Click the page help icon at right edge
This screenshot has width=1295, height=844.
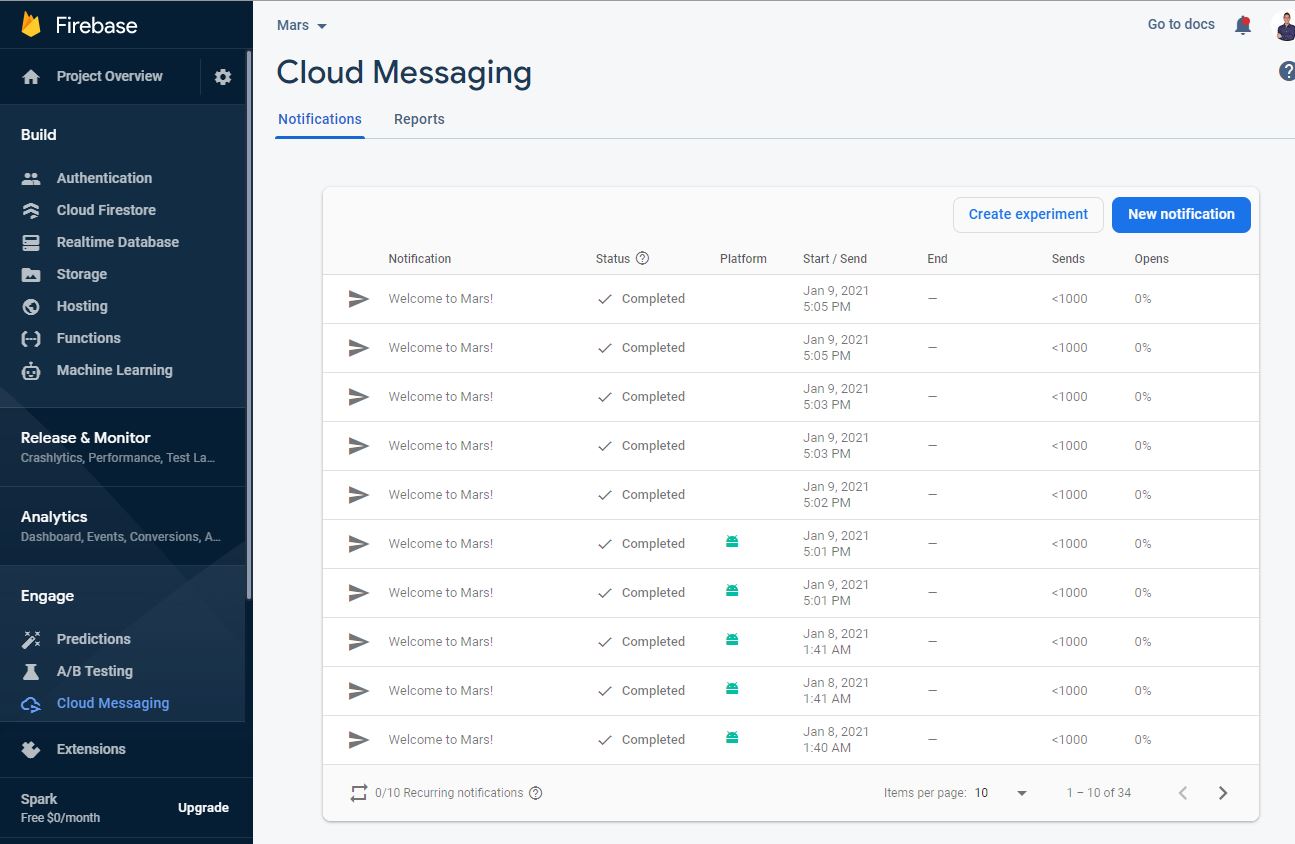[1287, 71]
